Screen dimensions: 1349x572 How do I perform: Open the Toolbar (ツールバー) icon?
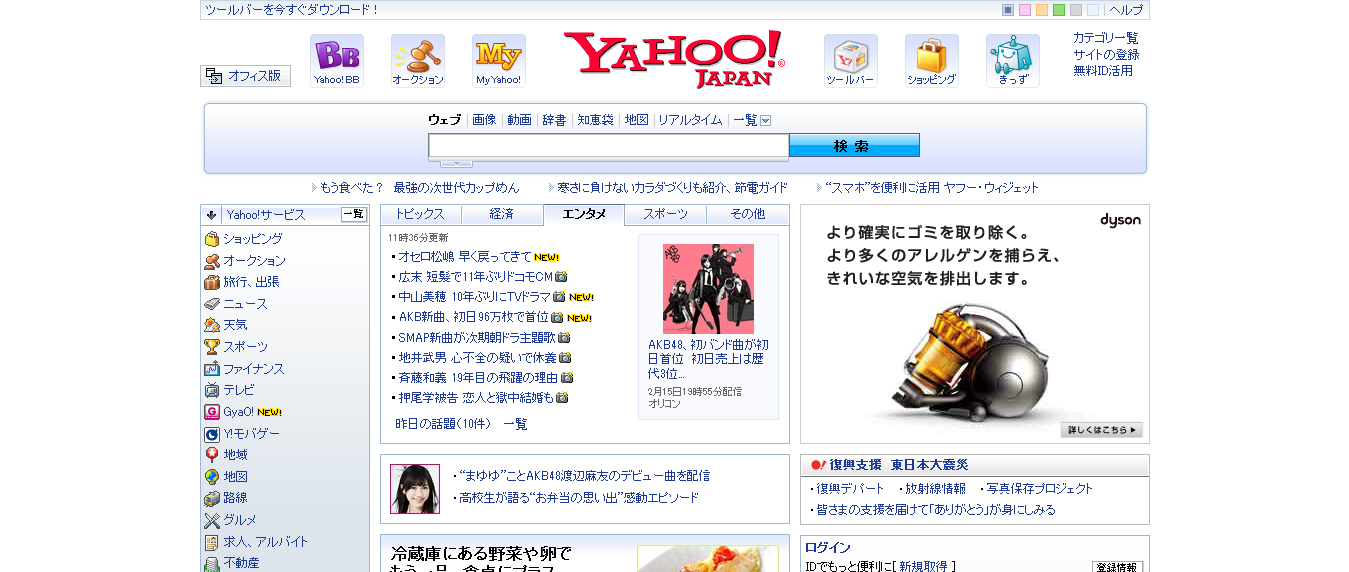(851, 60)
